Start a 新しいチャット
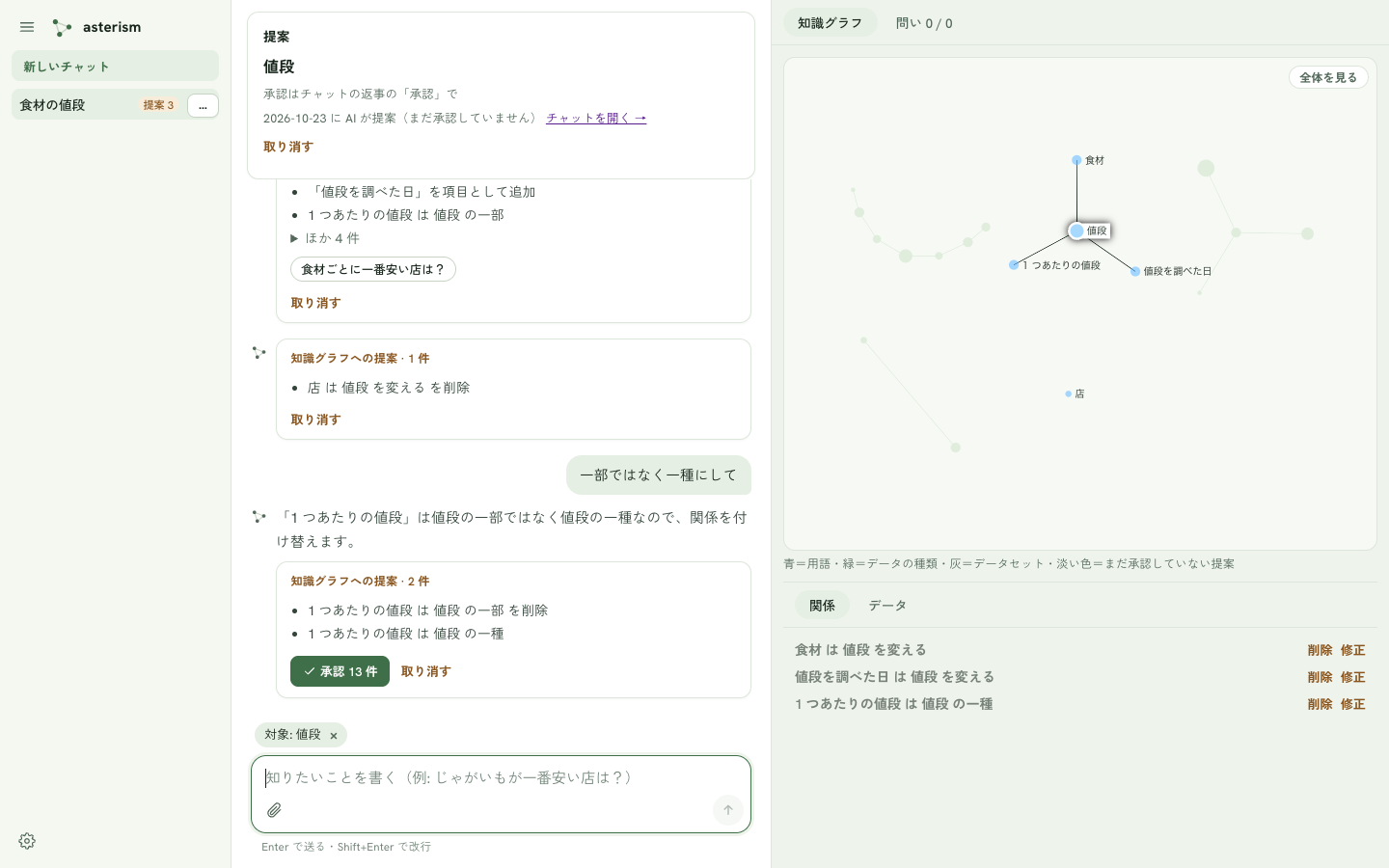The width and height of the screenshot is (1389, 868). 115,66
